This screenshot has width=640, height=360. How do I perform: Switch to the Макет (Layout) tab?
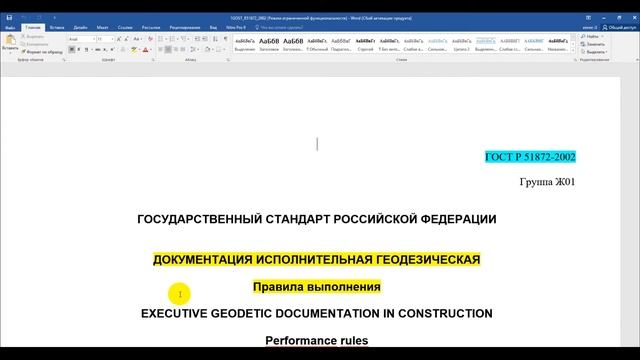pos(102,27)
